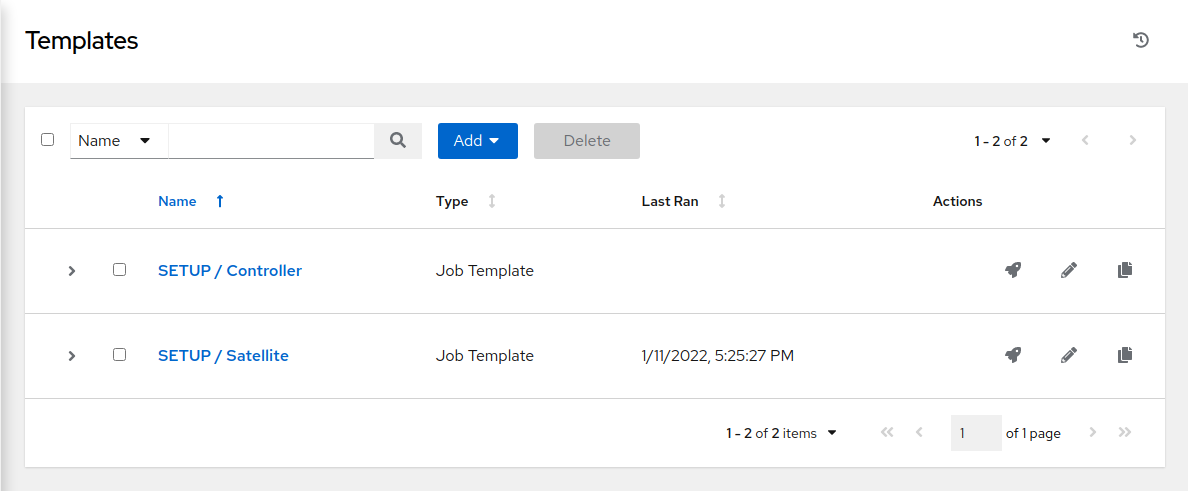Expand the SETUP / Satellite row details
This screenshot has width=1188, height=491.
(x=72, y=355)
